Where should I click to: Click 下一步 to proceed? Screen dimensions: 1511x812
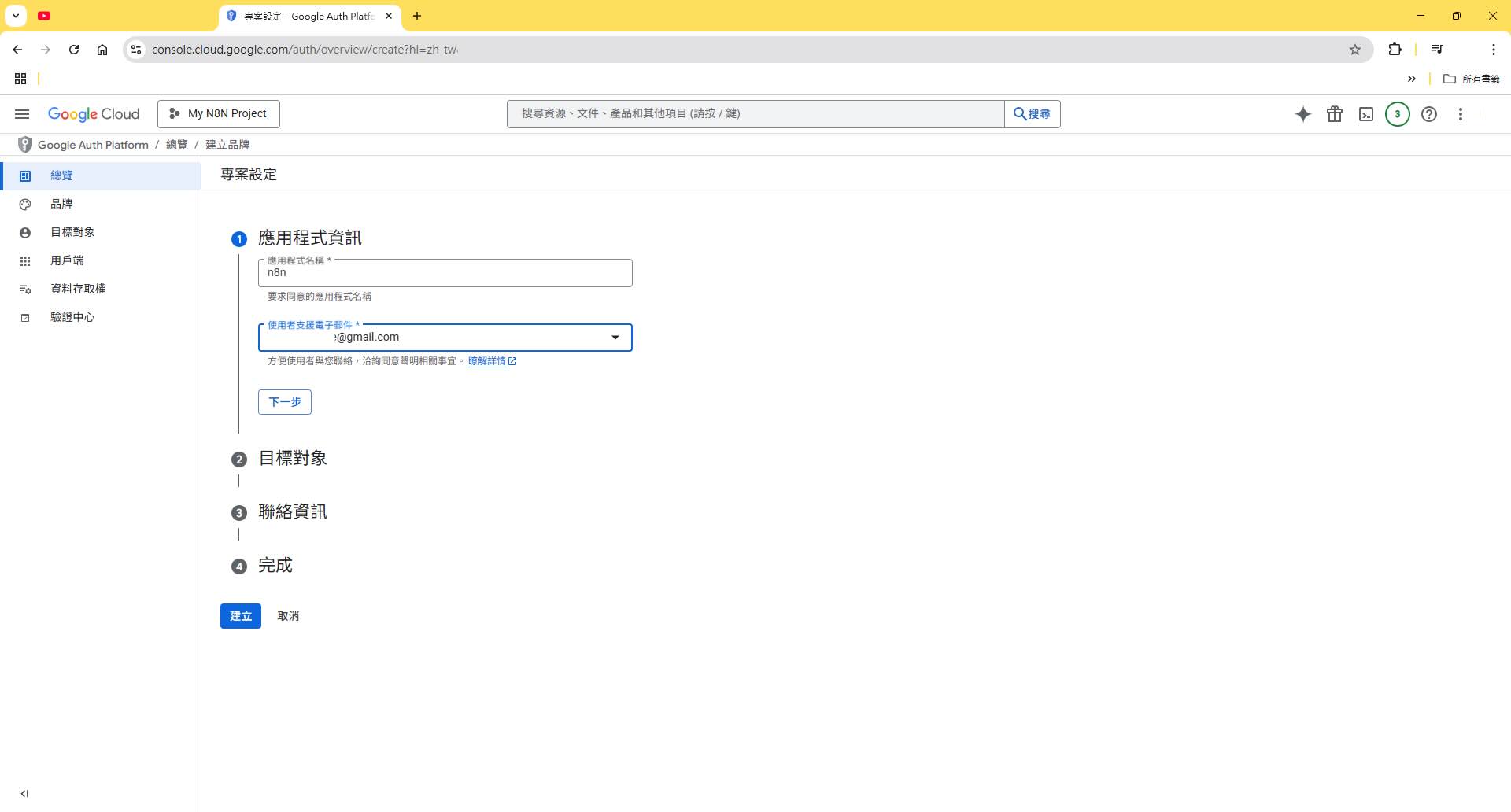tap(284, 402)
